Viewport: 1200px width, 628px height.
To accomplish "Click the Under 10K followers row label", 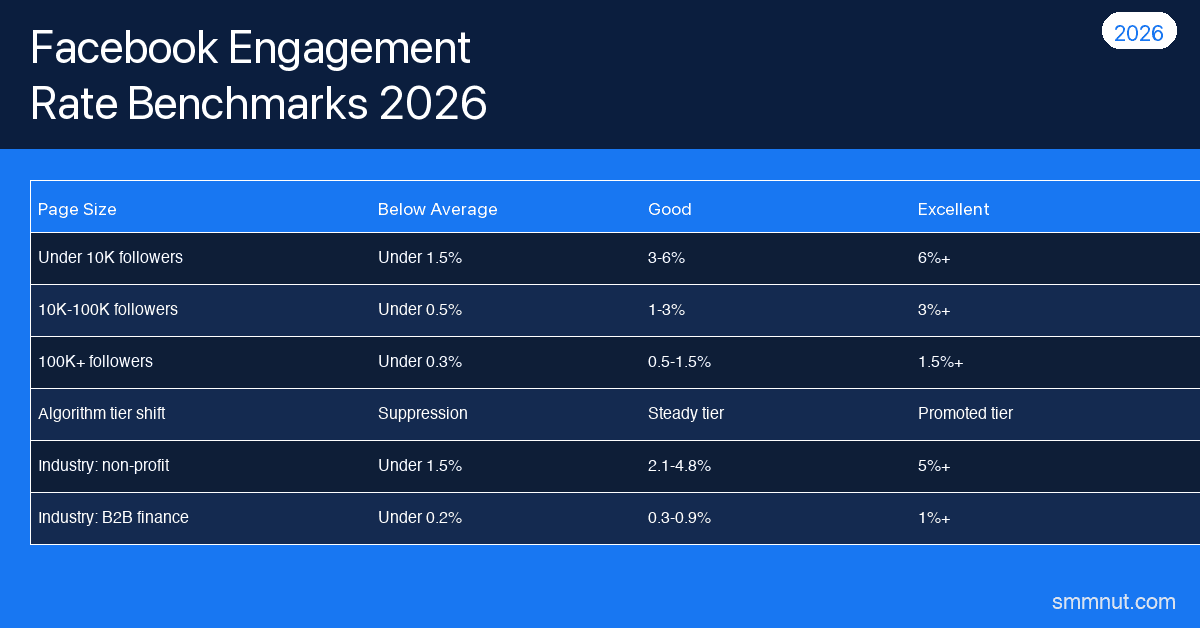I will coord(110,257).
